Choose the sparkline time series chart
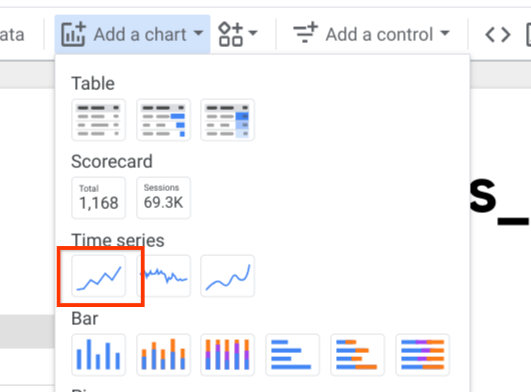Image resolution: width=531 pixels, height=392 pixels. point(164,276)
